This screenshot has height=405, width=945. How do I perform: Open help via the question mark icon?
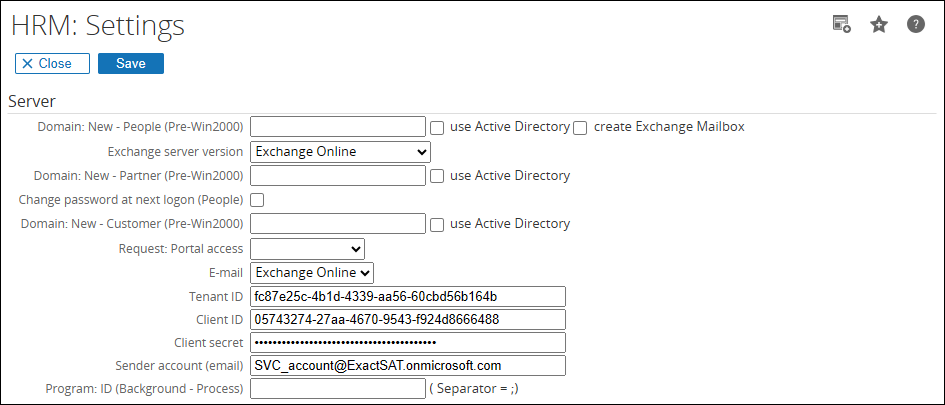[x=915, y=25]
